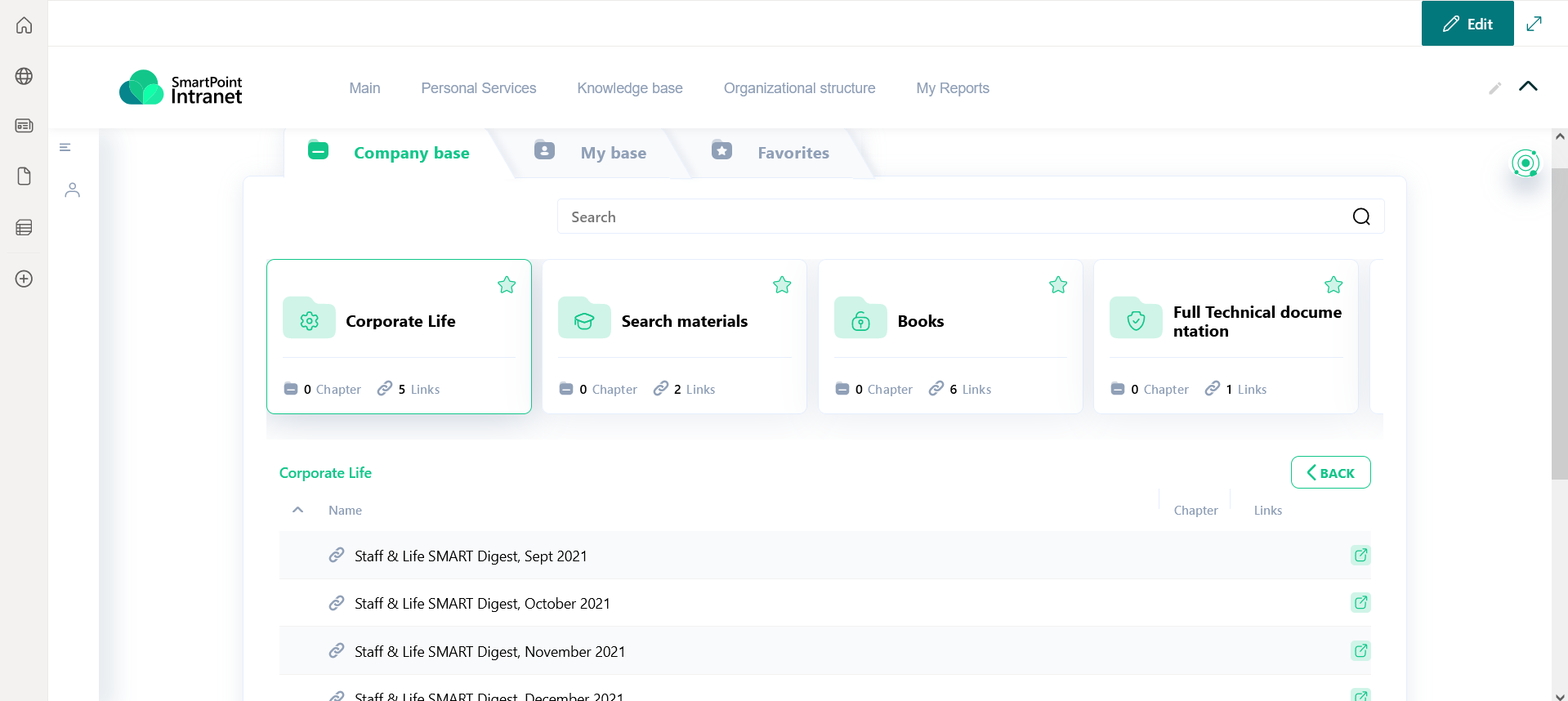Click the home icon in left sidebar

click(x=25, y=25)
